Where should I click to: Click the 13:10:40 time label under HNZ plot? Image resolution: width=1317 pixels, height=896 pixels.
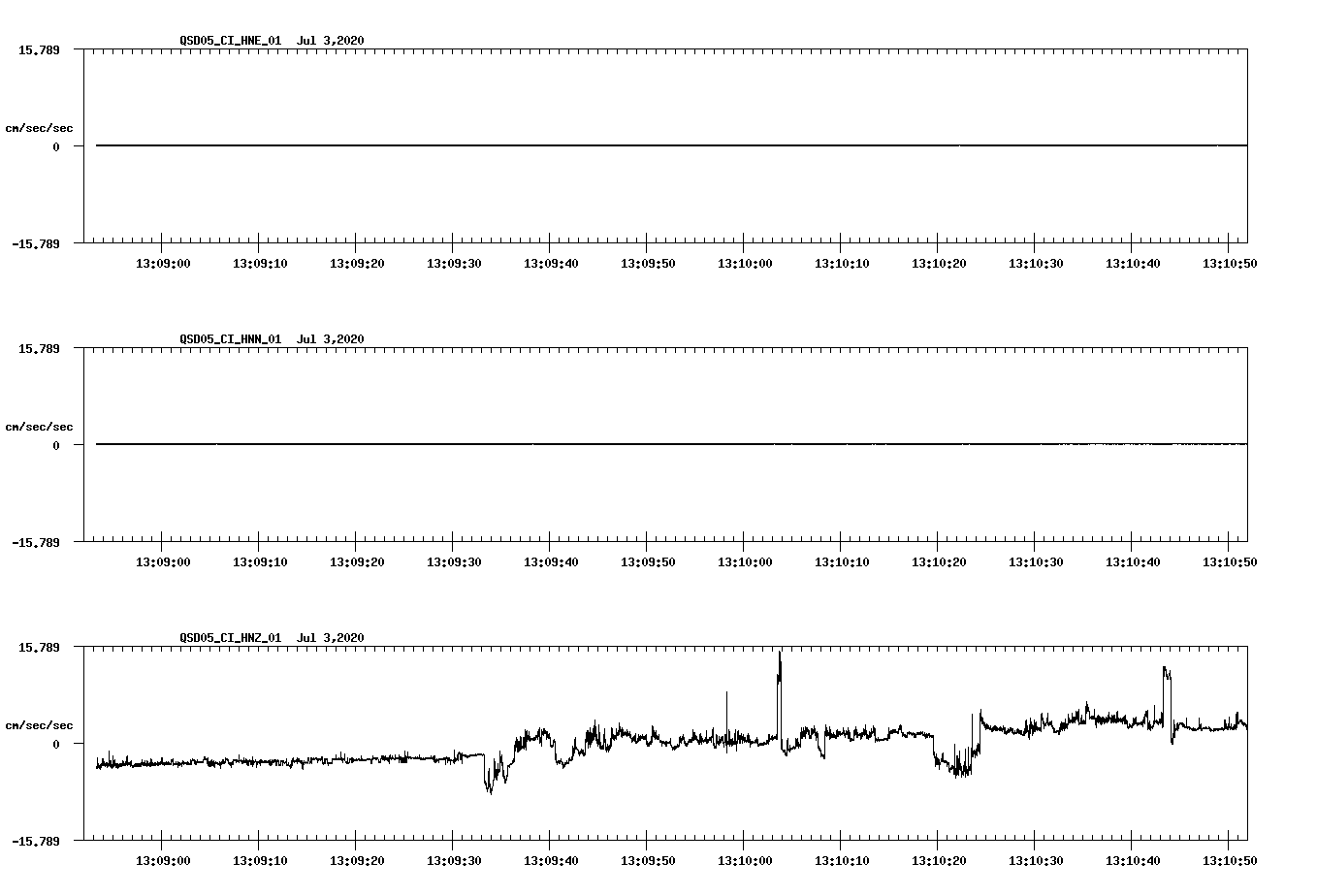point(1132,860)
